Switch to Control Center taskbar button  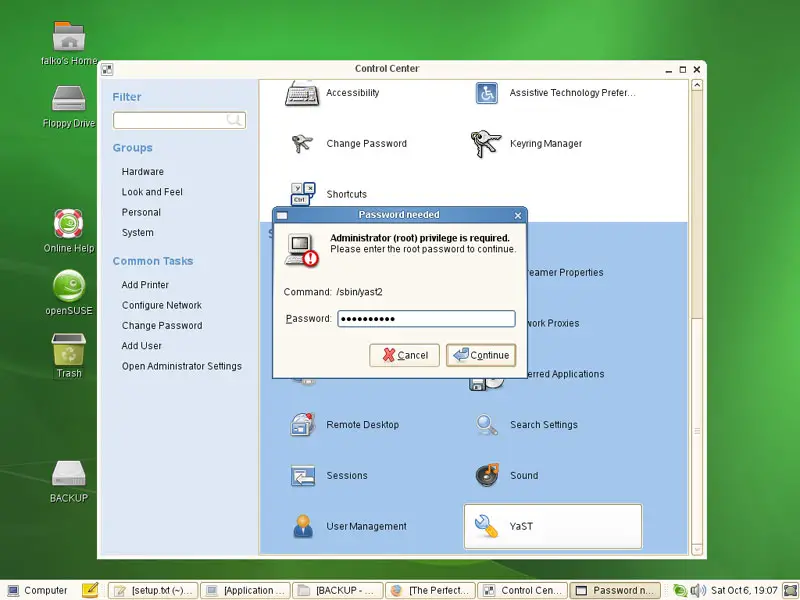click(x=522, y=590)
